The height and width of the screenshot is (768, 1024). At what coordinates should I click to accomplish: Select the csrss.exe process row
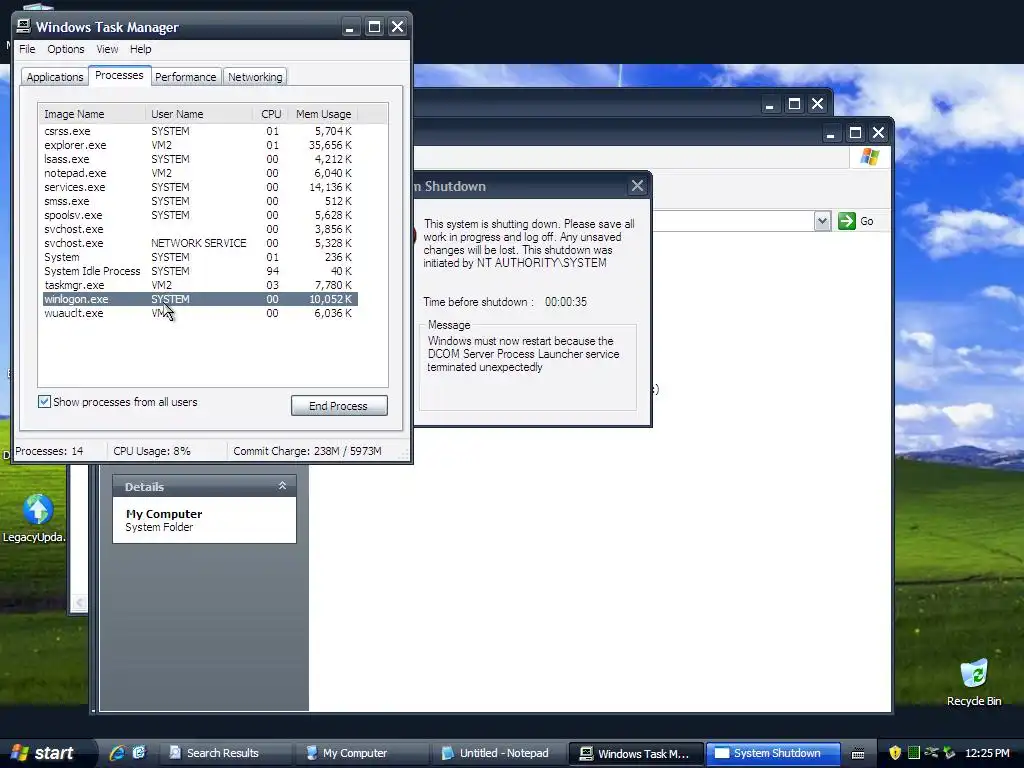200,131
